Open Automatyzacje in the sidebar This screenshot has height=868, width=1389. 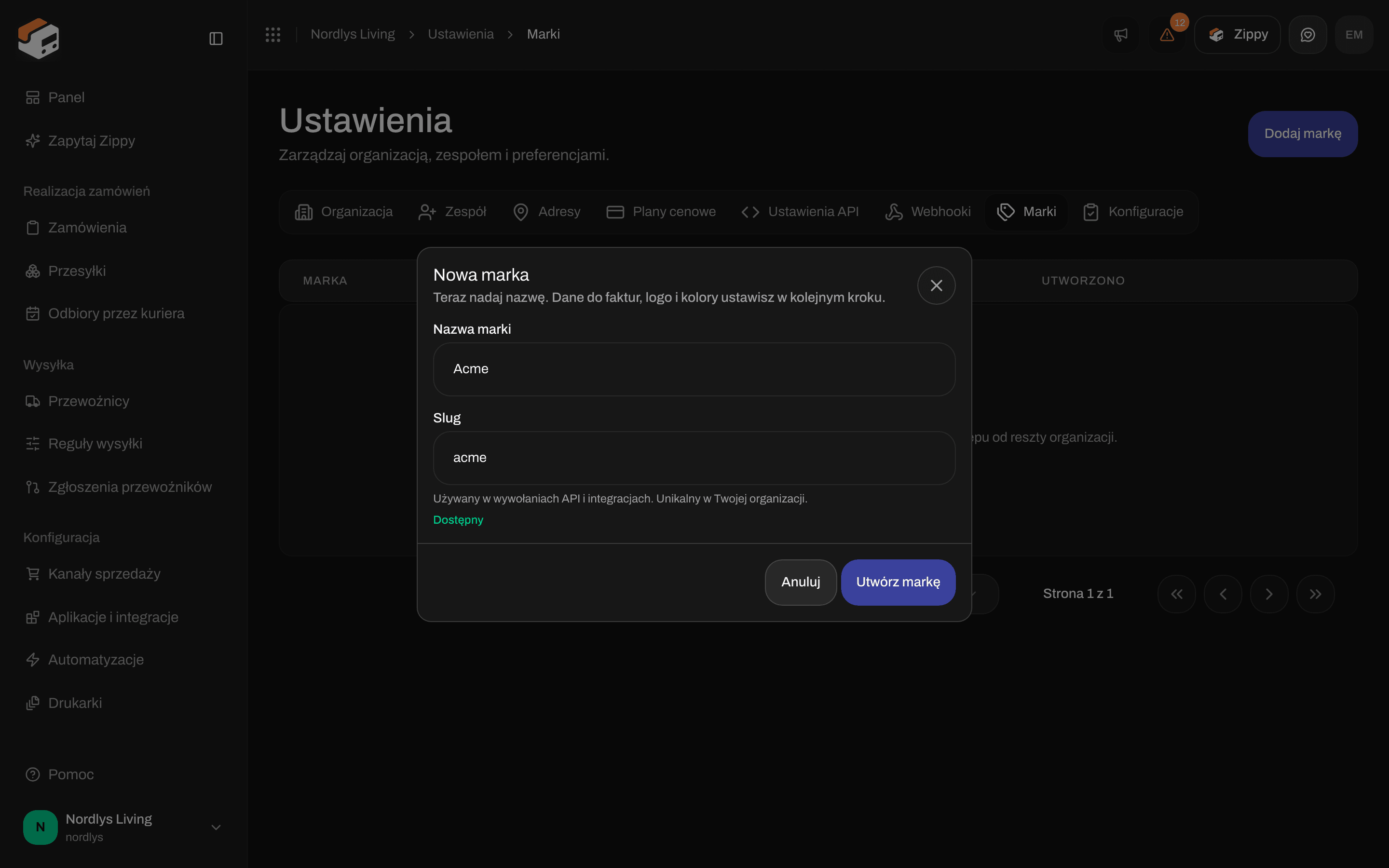(x=124, y=660)
